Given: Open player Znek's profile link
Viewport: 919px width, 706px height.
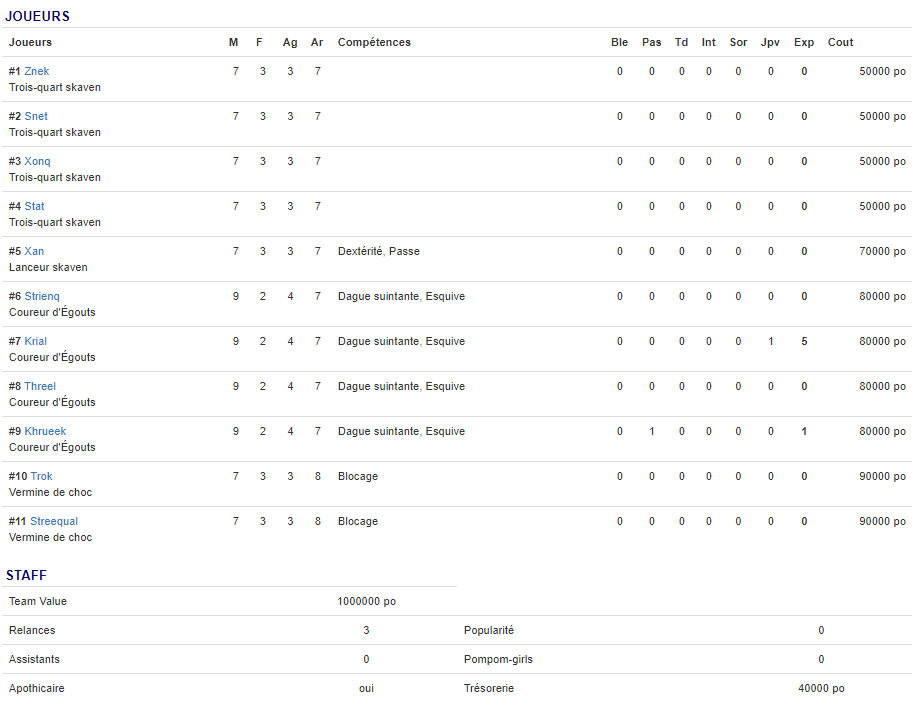Looking at the screenshot, I should point(37,71).
